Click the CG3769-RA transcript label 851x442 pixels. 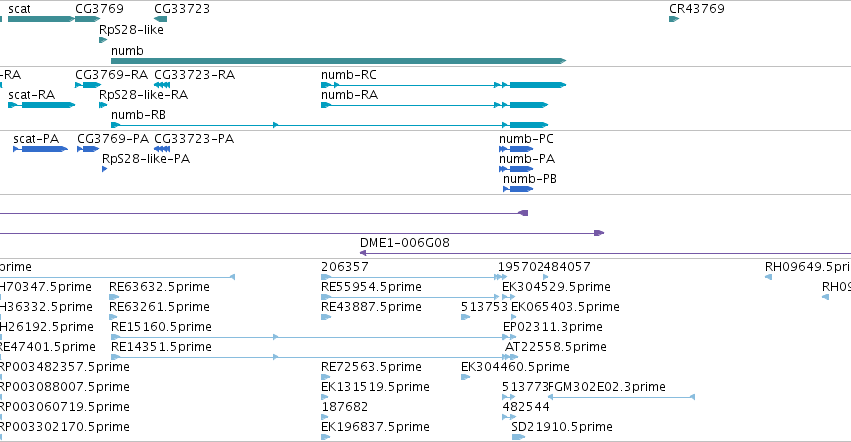[x=111, y=75]
